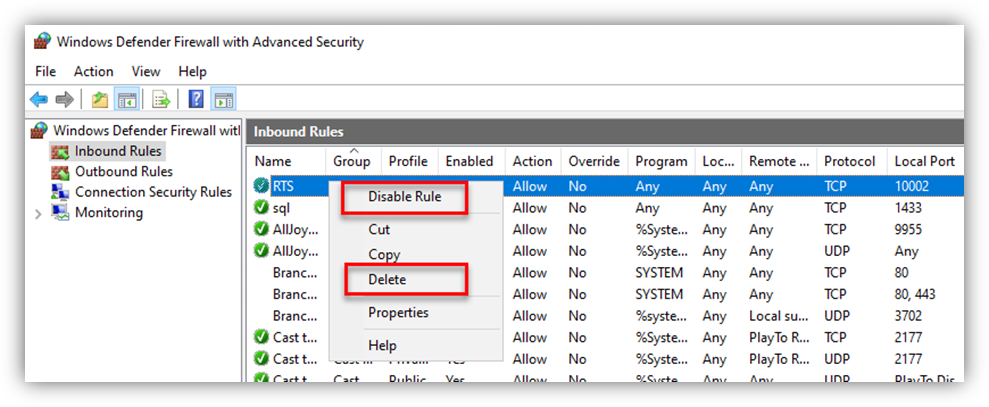Sort by the Program column header
Image resolution: width=989 pixels, height=407 pixels.
coord(662,162)
